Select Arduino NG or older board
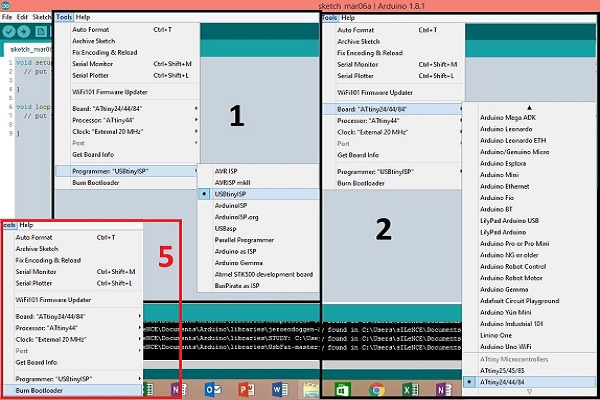 [509, 255]
